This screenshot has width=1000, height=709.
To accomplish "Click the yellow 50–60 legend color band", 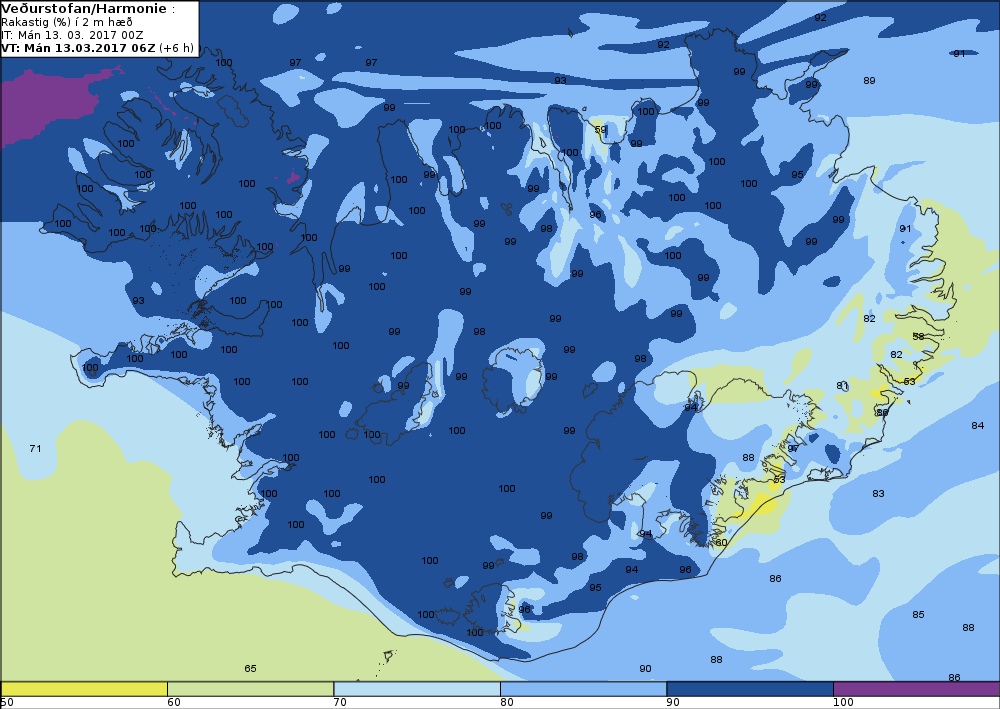I will pyautogui.click(x=84, y=689).
